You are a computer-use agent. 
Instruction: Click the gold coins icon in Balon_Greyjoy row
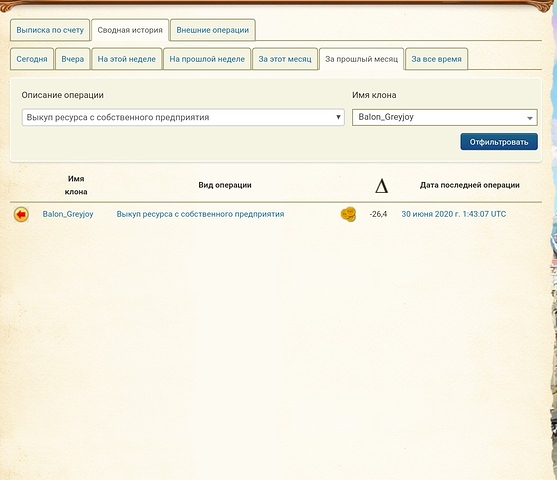coord(348,214)
